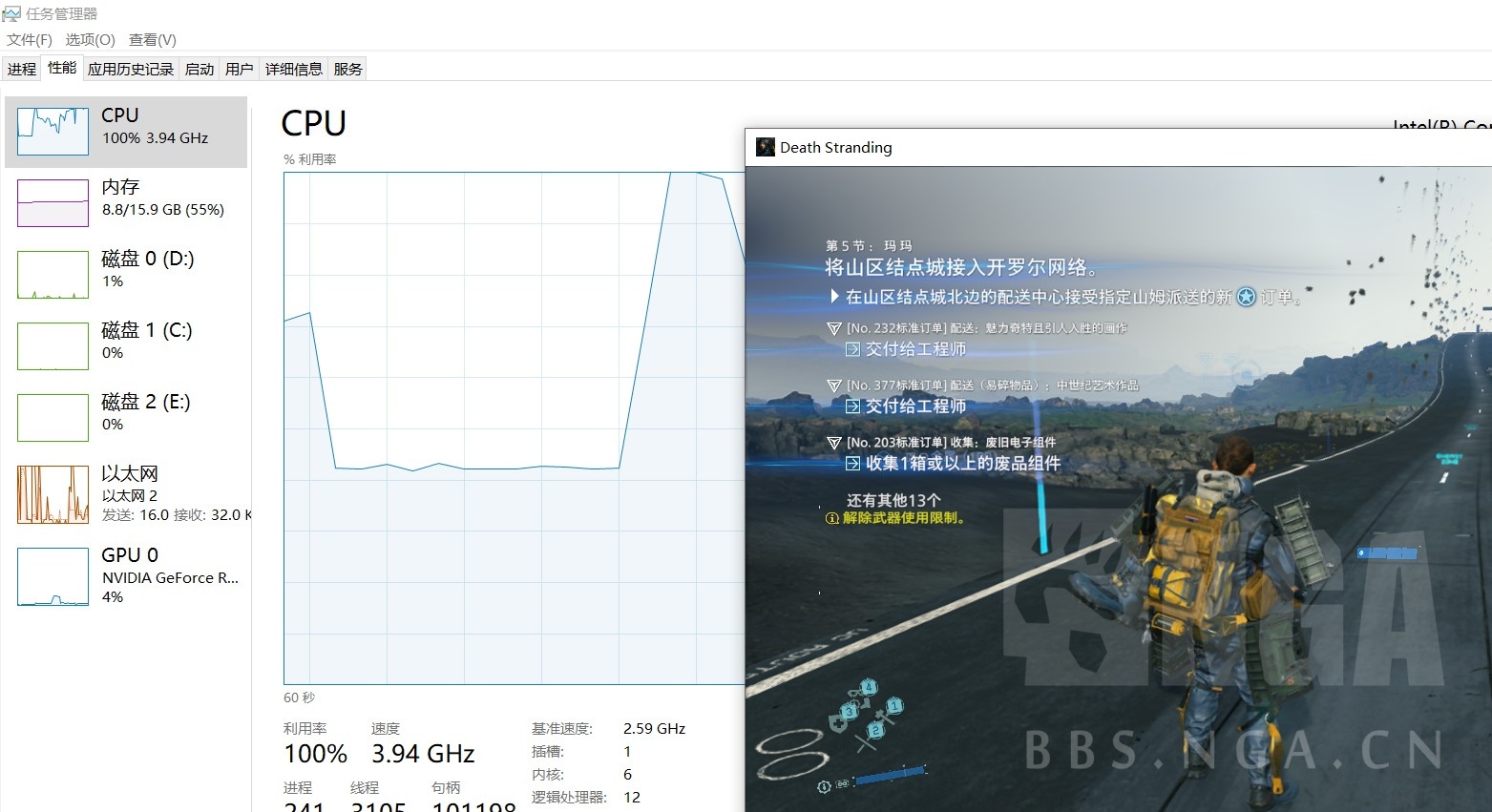The height and width of the screenshot is (812, 1492).
Task: Click the 以太网 sidebar label
Action: 130,473
